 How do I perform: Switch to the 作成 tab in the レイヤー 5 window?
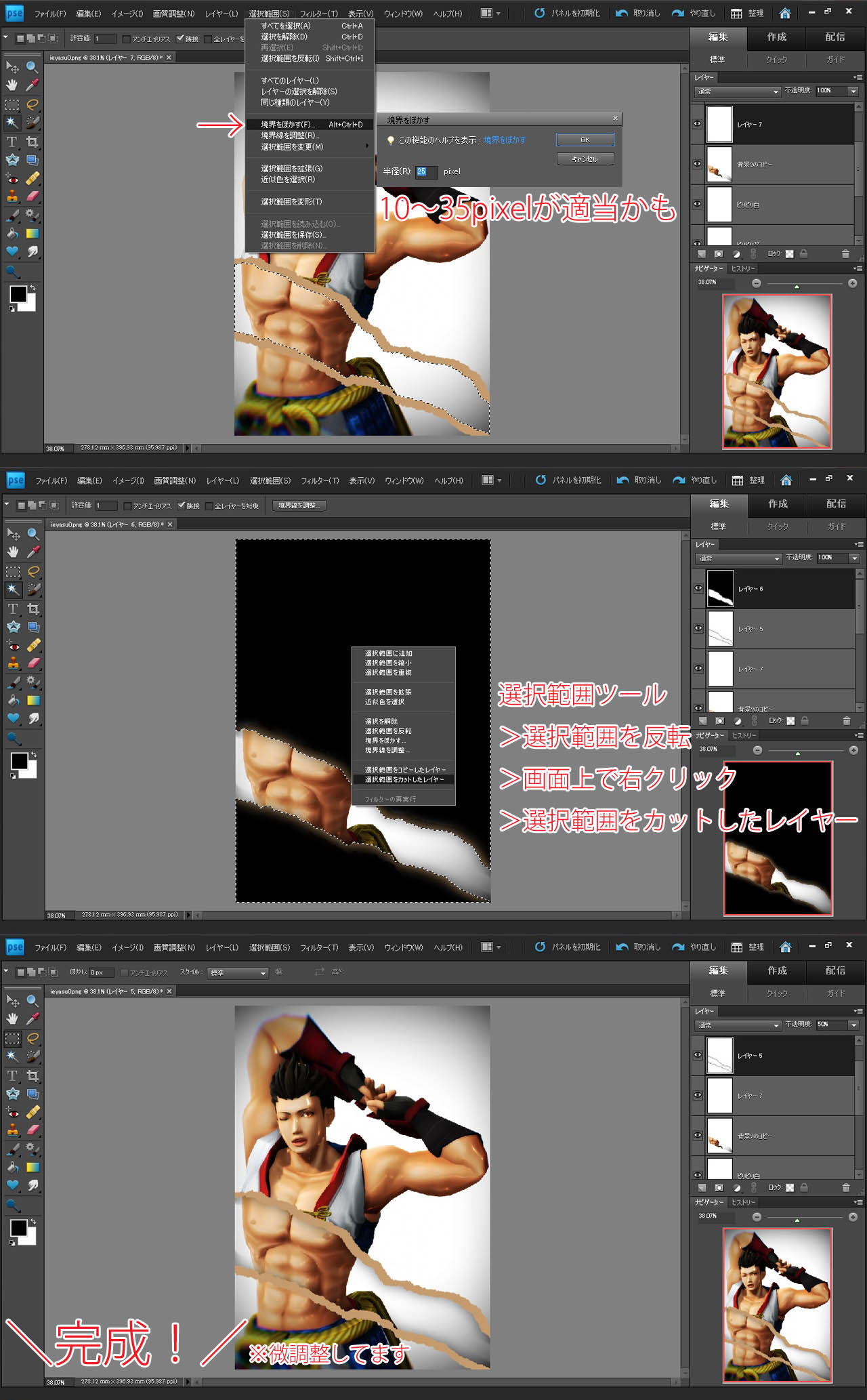coord(777,970)
